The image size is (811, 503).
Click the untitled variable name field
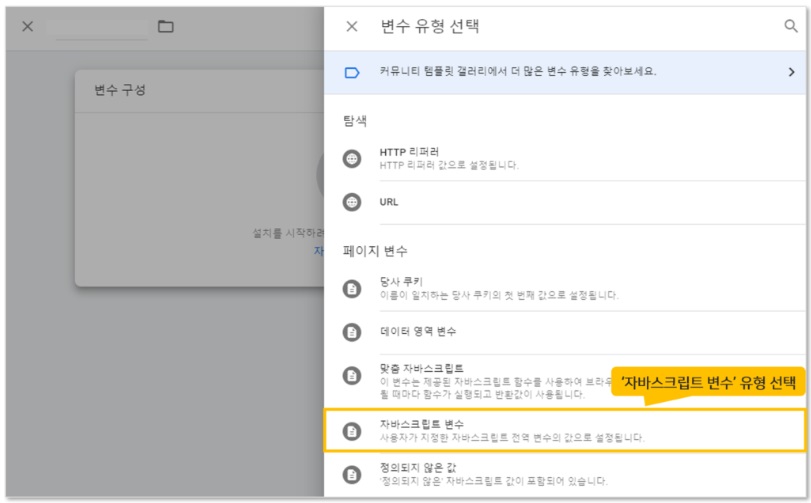[x=98, y=28]
